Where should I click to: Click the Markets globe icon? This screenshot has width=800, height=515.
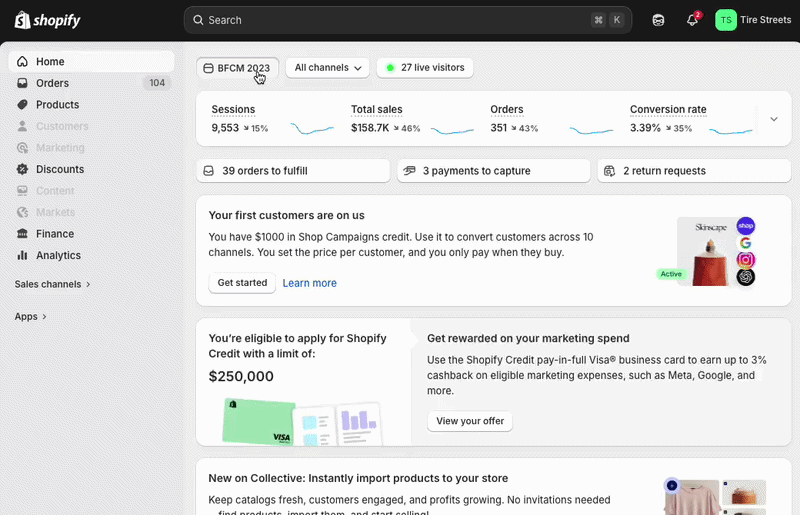(x=22, y=212)
